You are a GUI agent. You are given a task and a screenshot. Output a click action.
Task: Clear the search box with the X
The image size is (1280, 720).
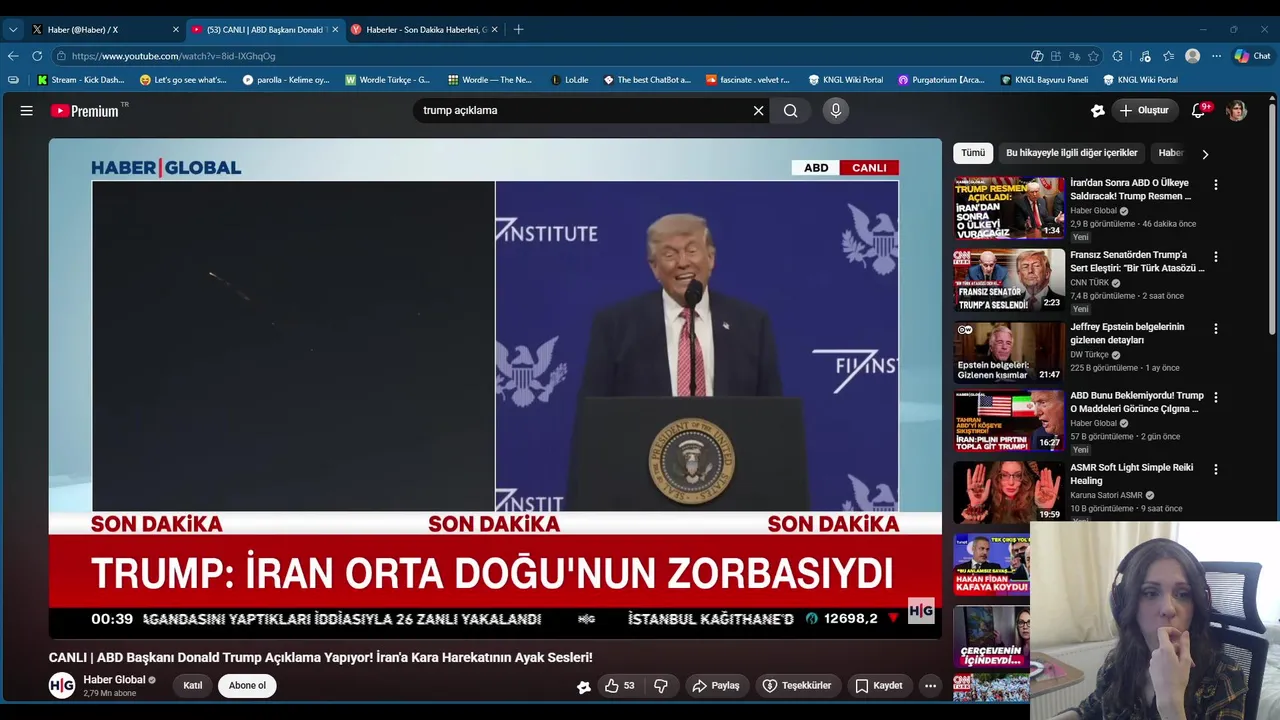[x=758, y=111]
